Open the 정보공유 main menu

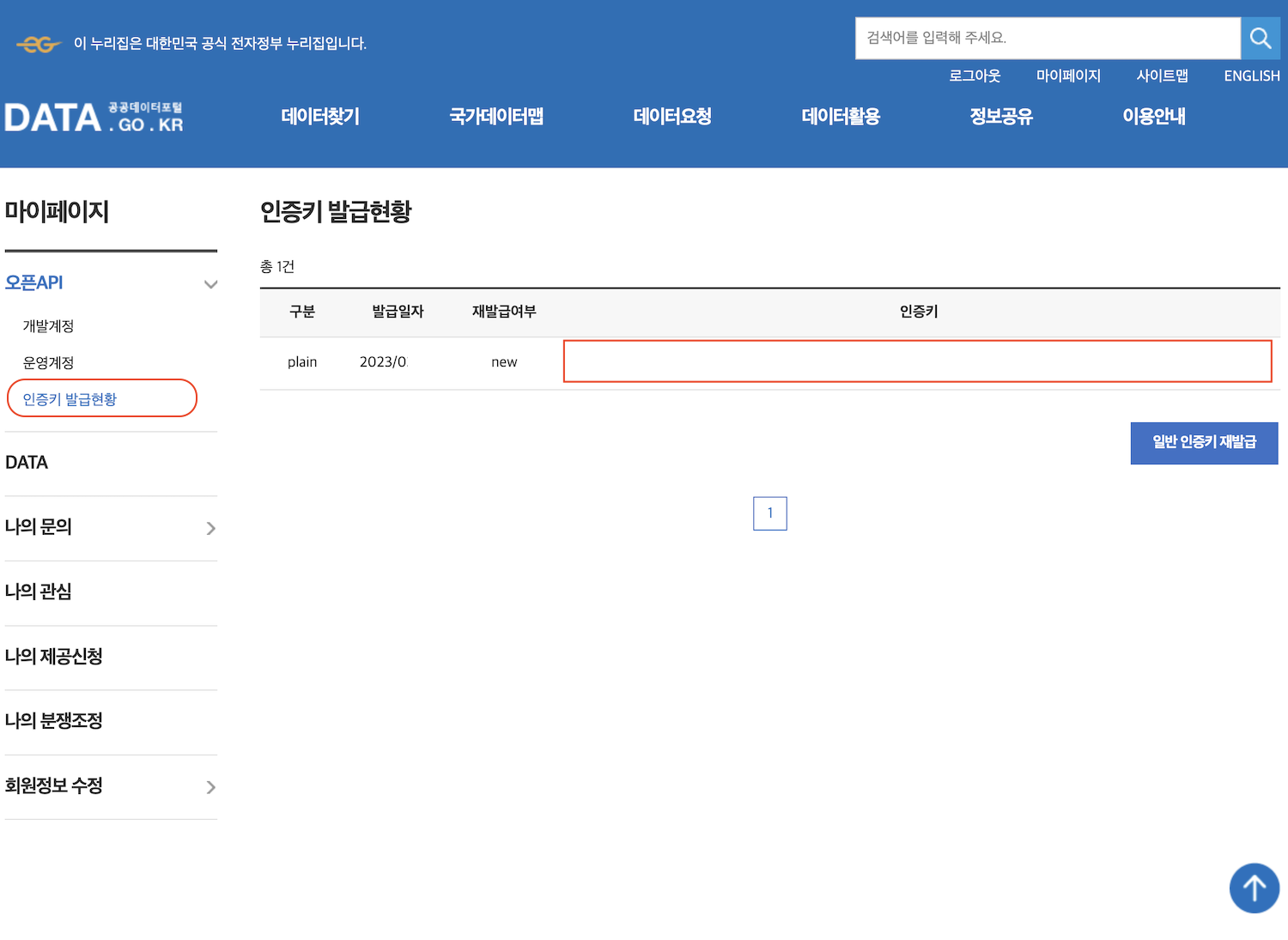pyautogui.click(x=1001, y=117)
